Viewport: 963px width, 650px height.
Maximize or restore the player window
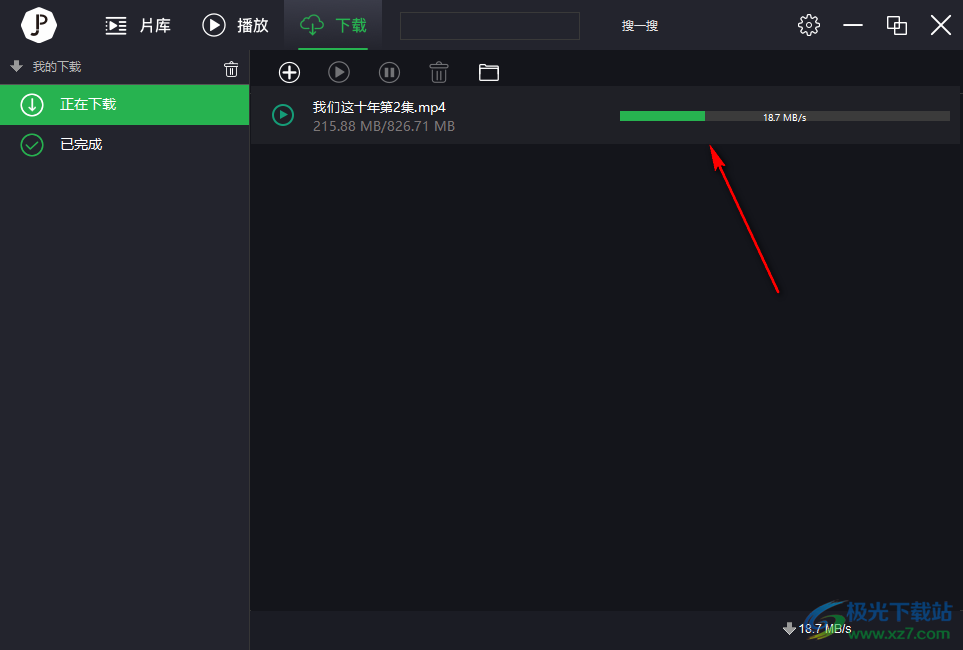(897, 25)
